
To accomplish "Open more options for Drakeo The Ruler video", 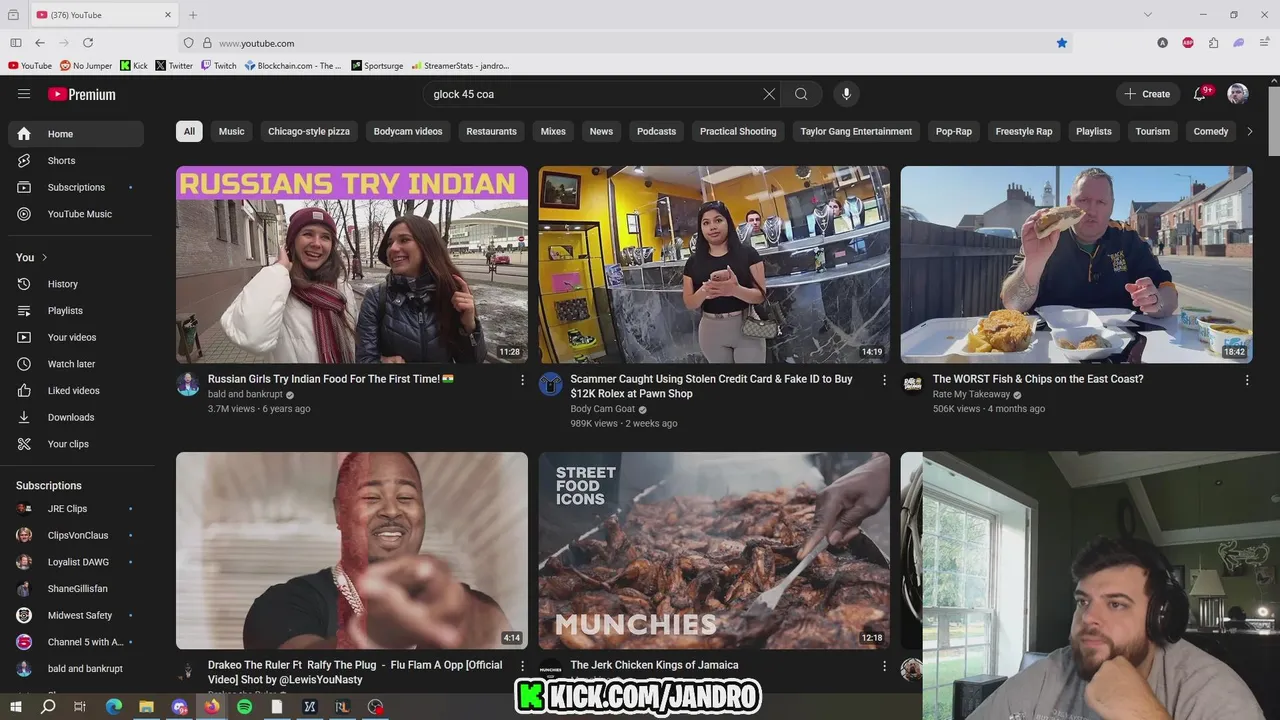I will pyautogui.click(x=522, y=666).
